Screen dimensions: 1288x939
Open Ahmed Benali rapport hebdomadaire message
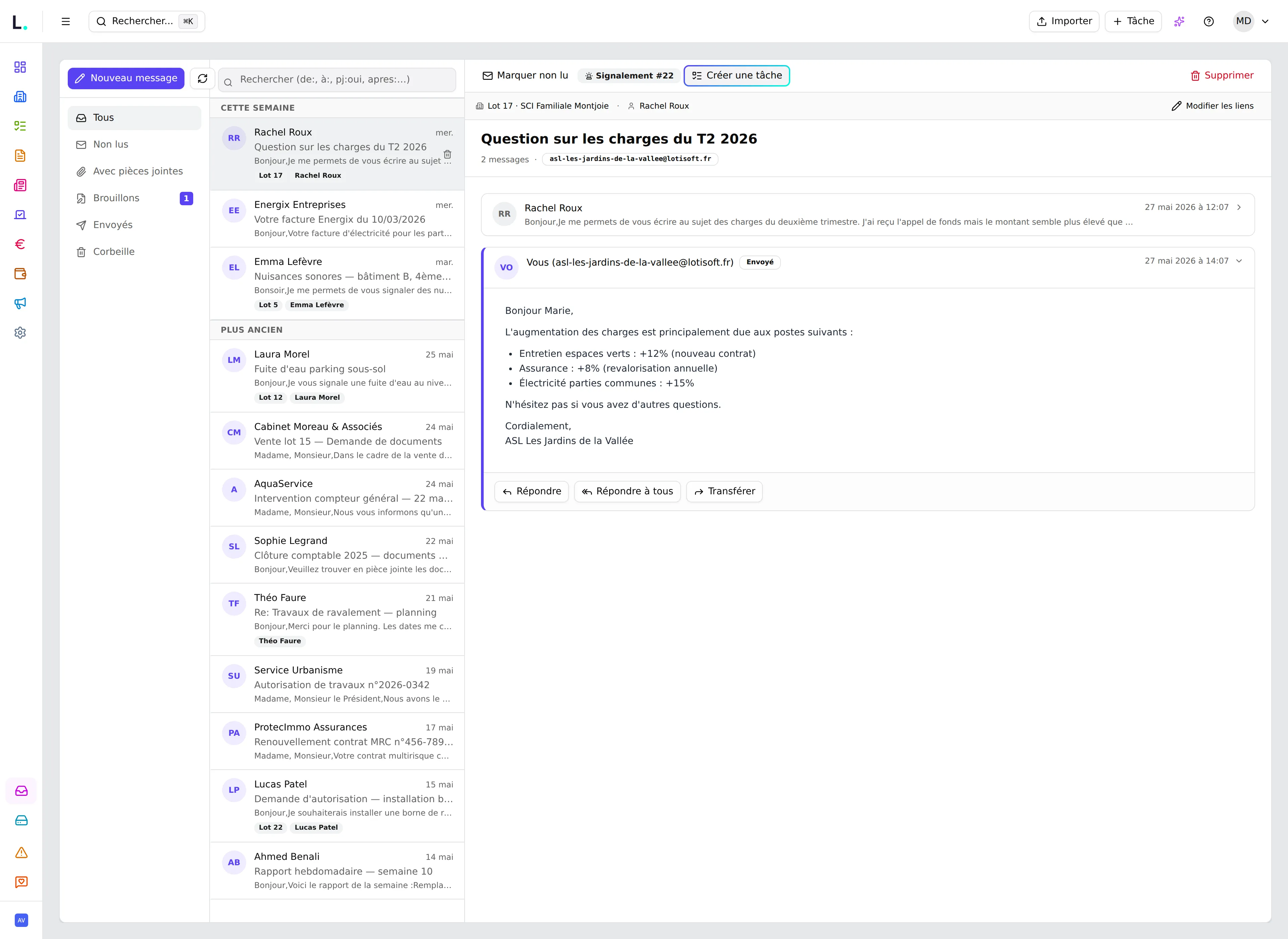337,871
